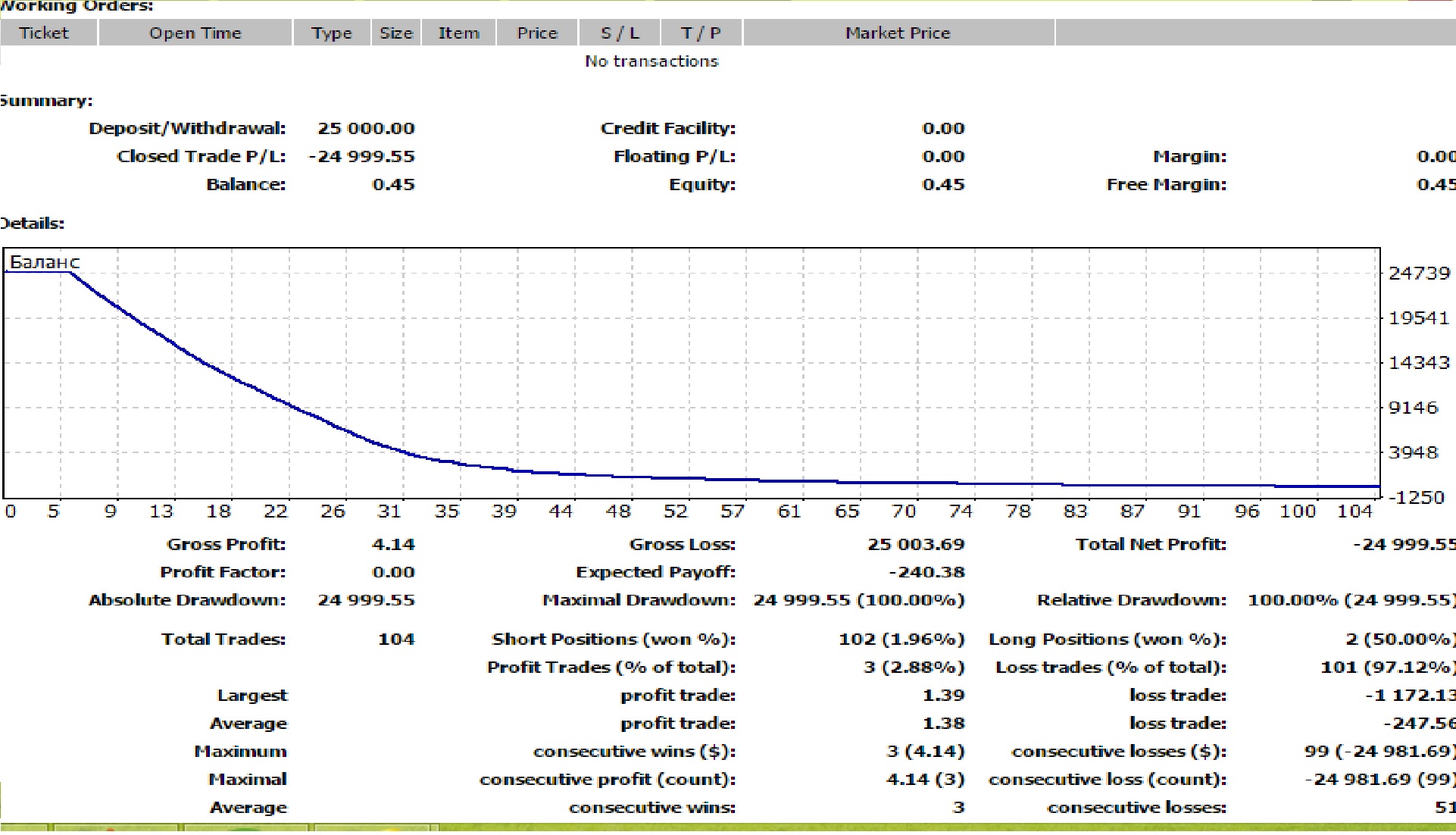
Task: Click the 24739 y-axis label
Action: (x=1419, y=274)
